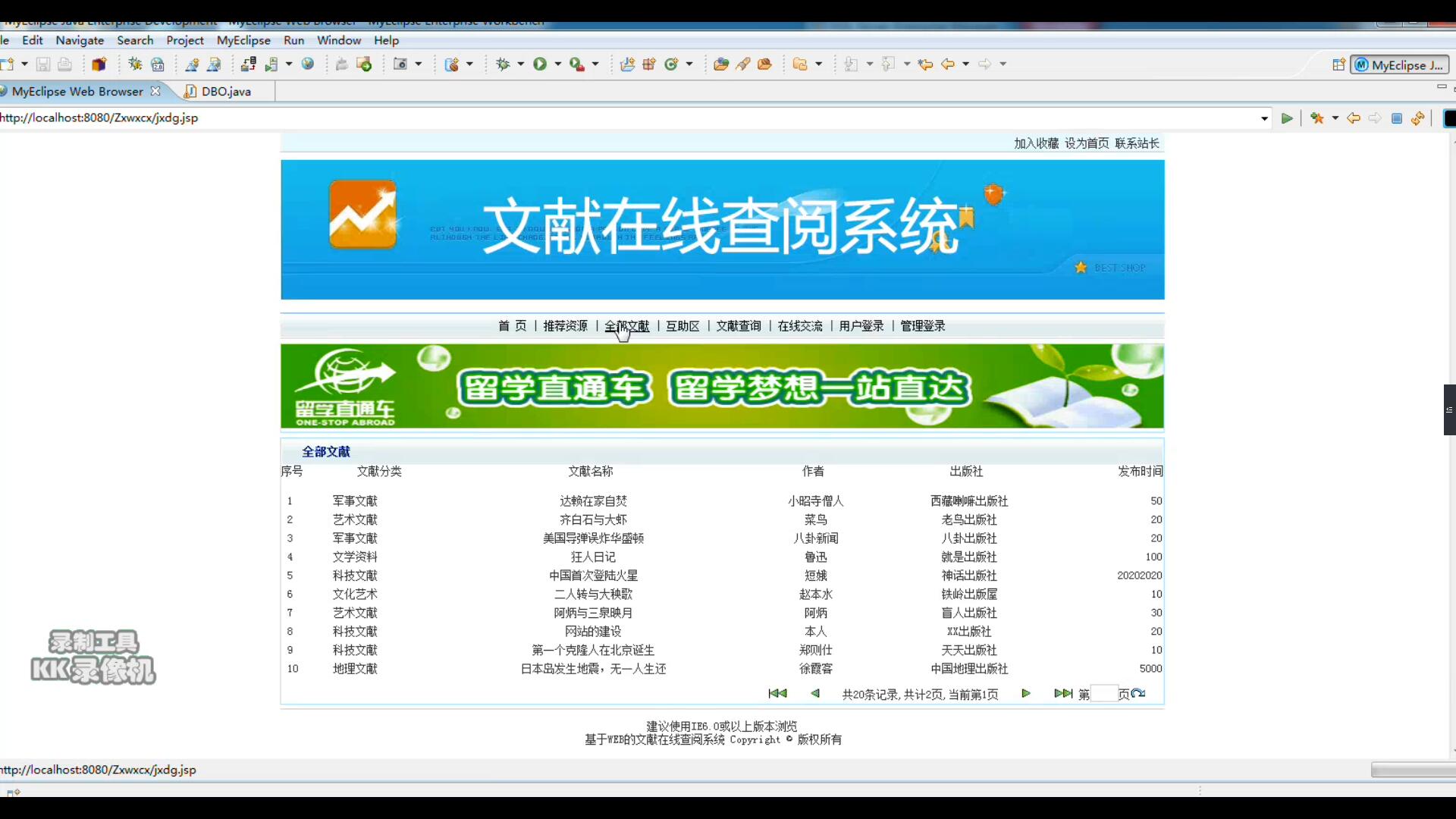1456x819 pixels.
Task: Open the Run menu
Action: pos(293,40)
